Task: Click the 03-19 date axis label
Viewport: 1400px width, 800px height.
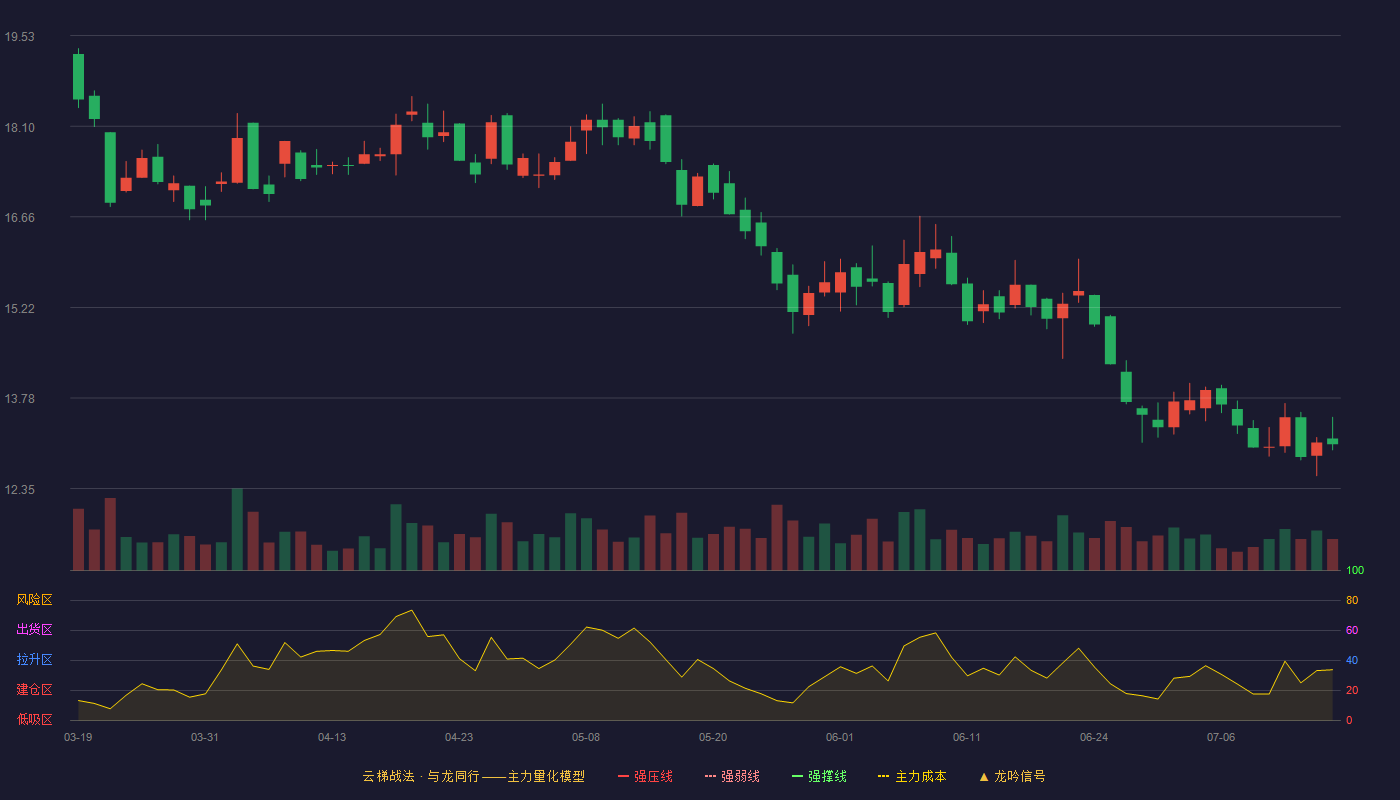Action: pyautogui.click(x=78, y=737)
